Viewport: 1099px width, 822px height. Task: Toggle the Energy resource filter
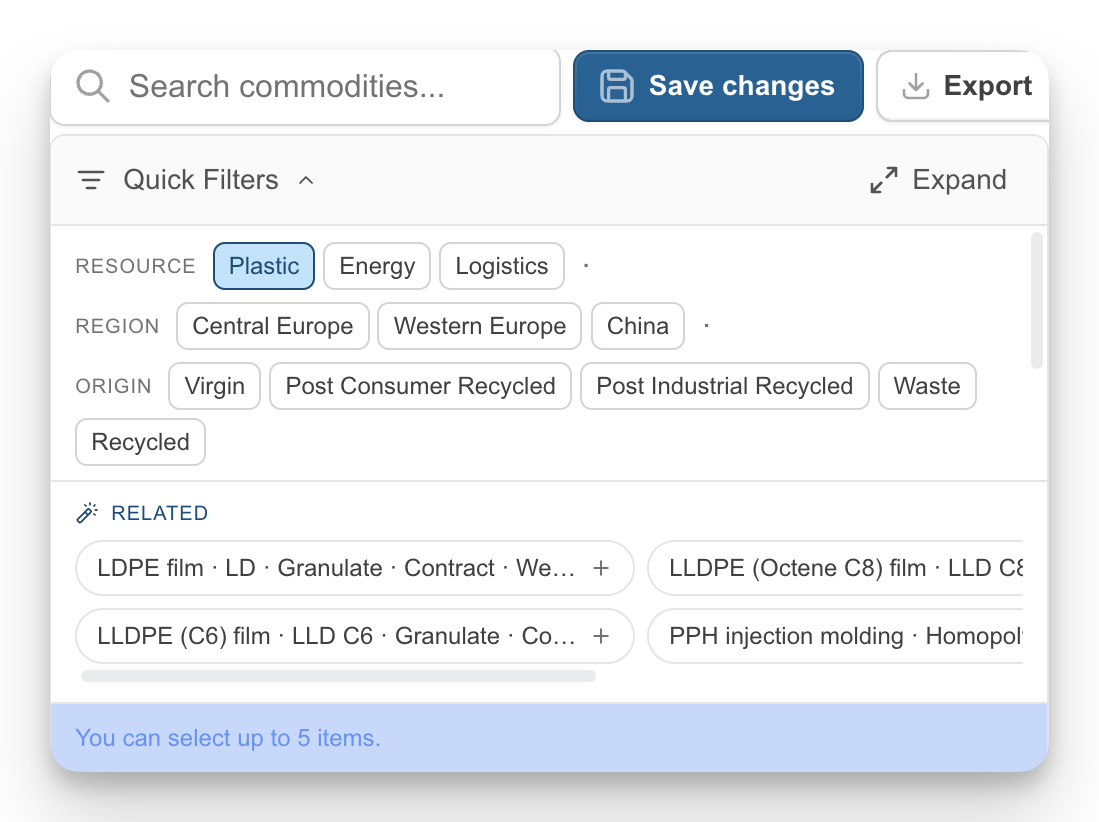(377, 266)
